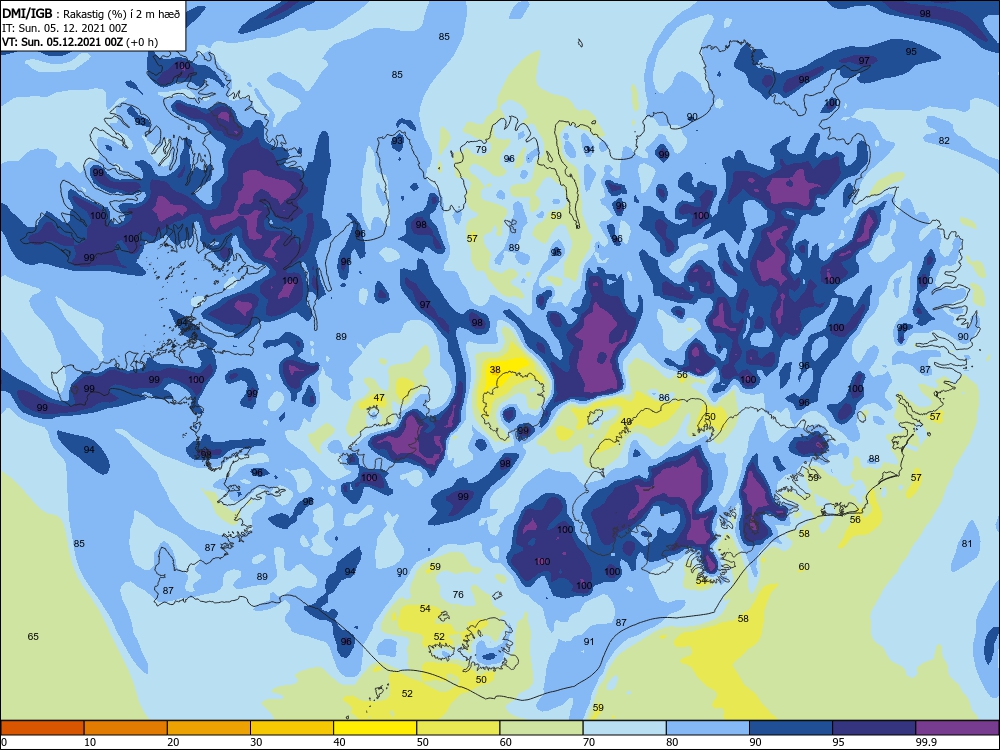Click the '88' humidity value on the map
The image size is (1000, 750).
pos(874,459)
